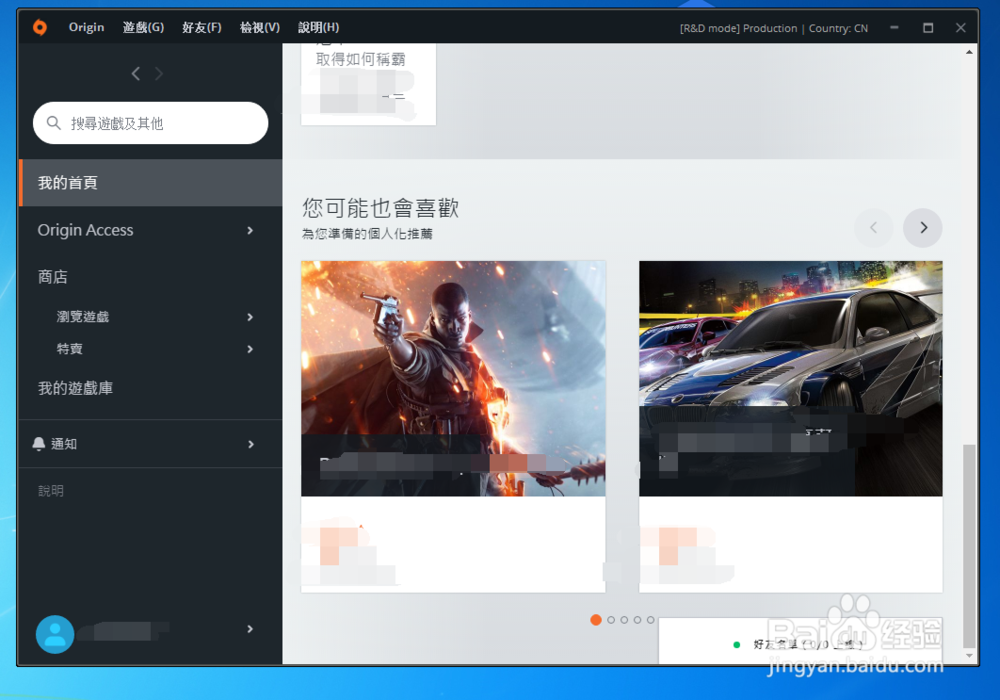Click your profile avatar icon
The width and height of the screenshot is (1000, 700).
[x=55, y=634]
